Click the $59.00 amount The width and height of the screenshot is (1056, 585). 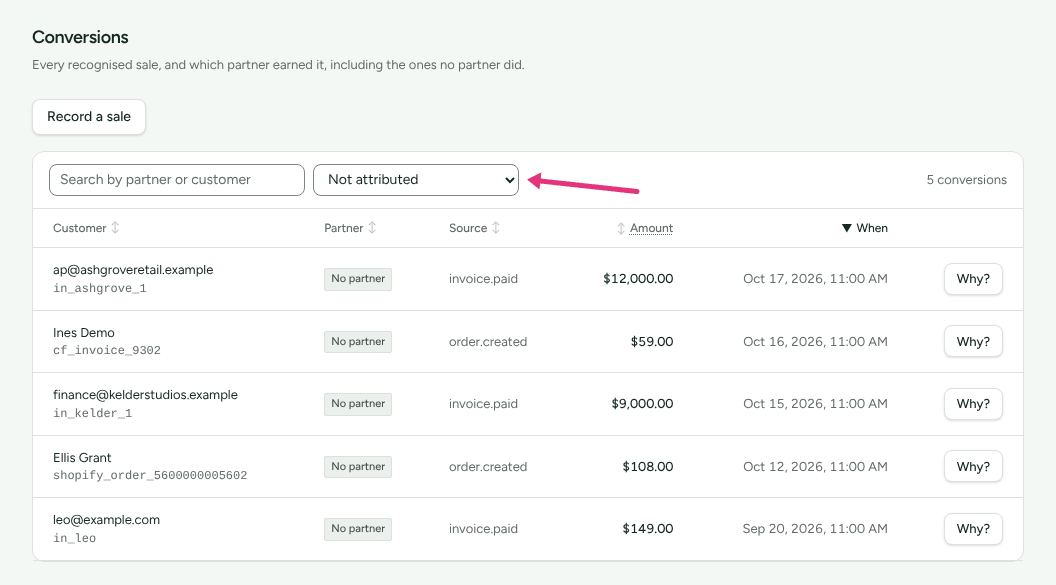[x=652, y=341]
